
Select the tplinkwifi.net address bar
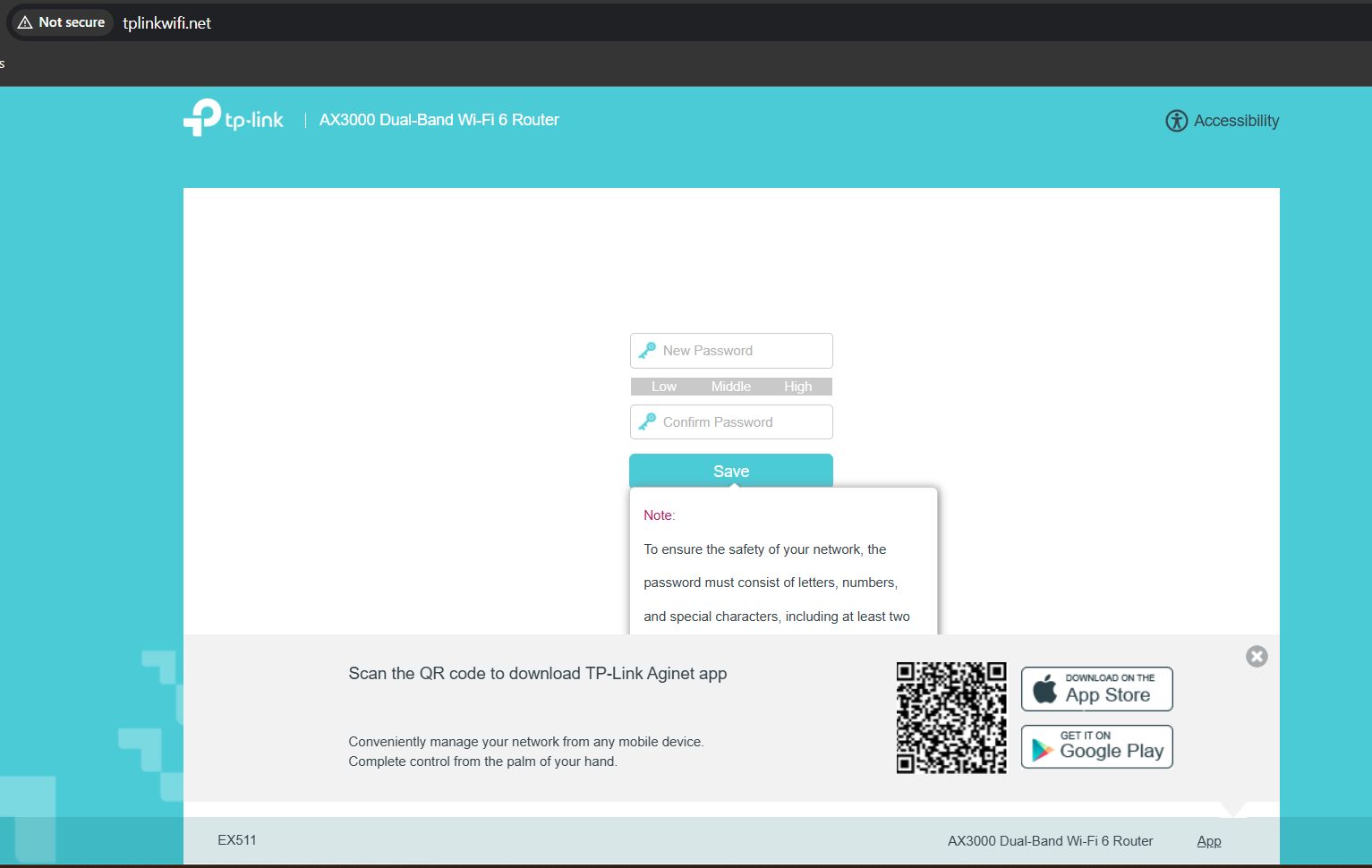(x=166, y=22)
